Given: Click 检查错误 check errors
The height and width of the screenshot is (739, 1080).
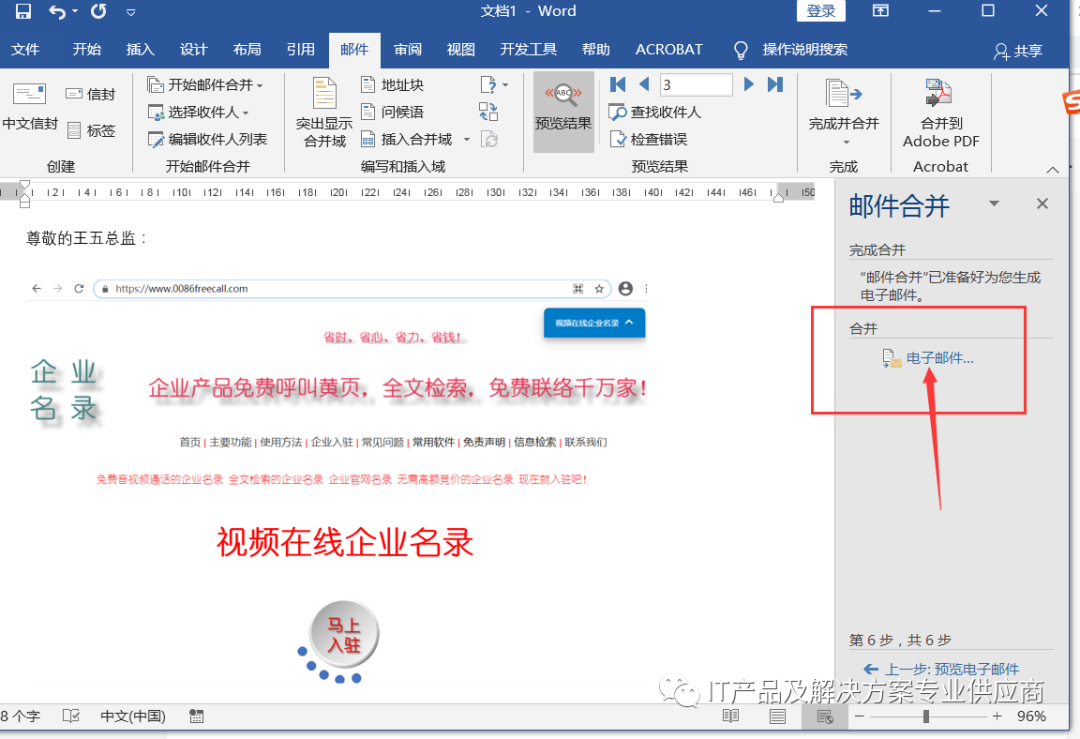Looking at the screenshot, I should (649, 139).
